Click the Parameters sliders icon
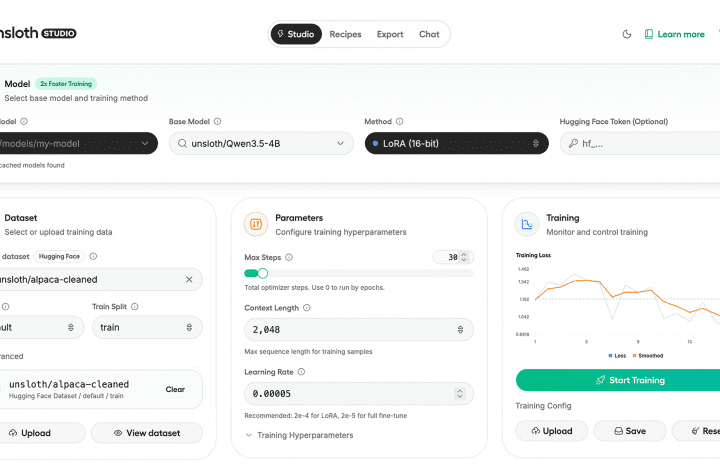 [255, 224]
